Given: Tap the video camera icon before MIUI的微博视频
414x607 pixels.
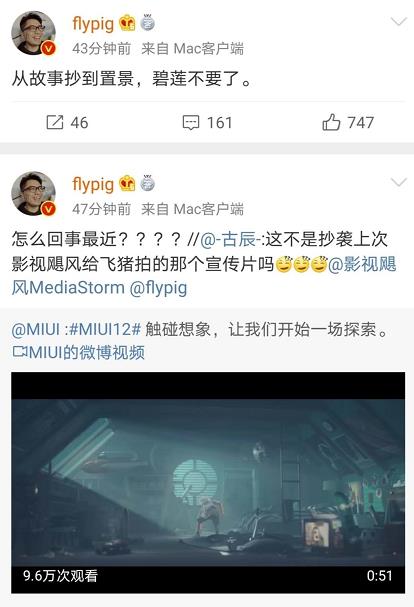Looking at the screenshot, I should (19, 352).
